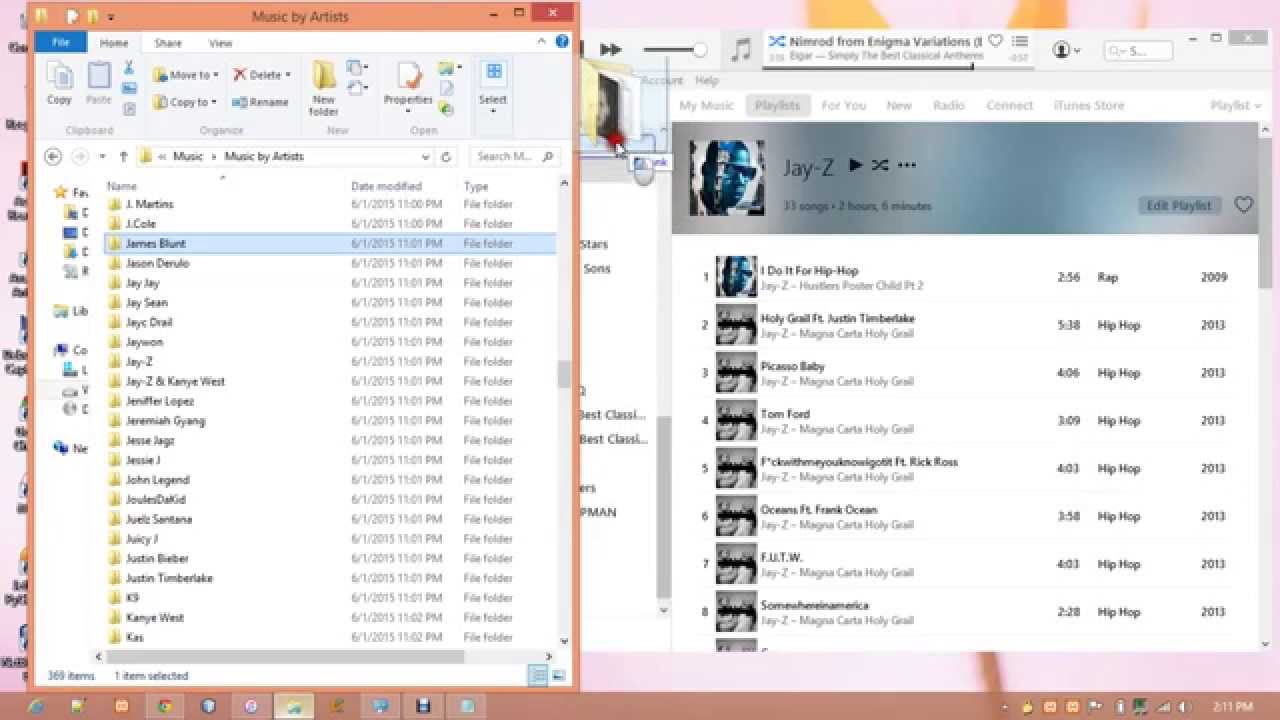Switch Explorer to details view icon
Screen dimensions: 1280x720
click(539, 676)
